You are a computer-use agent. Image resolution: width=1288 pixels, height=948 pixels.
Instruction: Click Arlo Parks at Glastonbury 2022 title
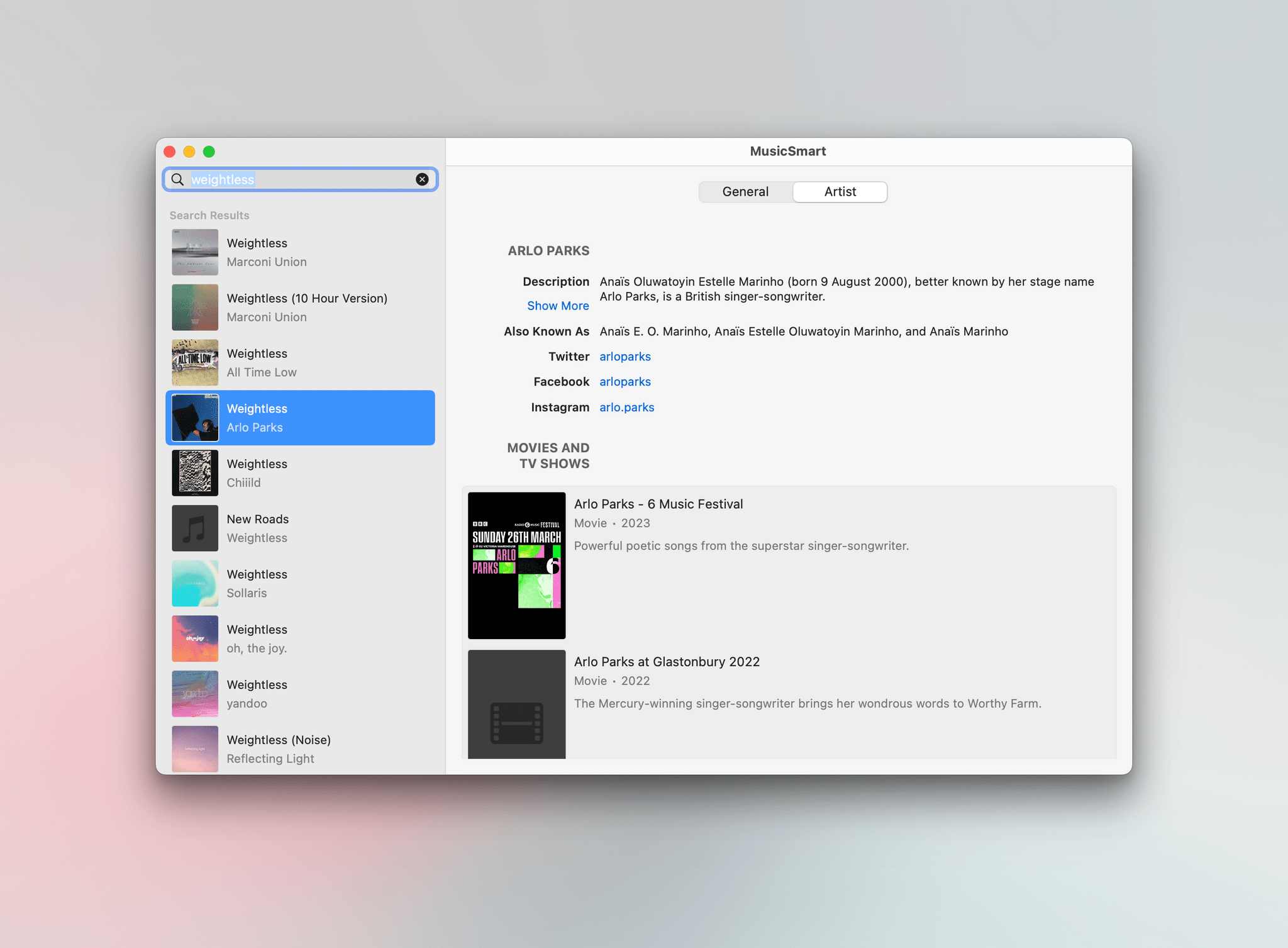click(x=667, y=662)
